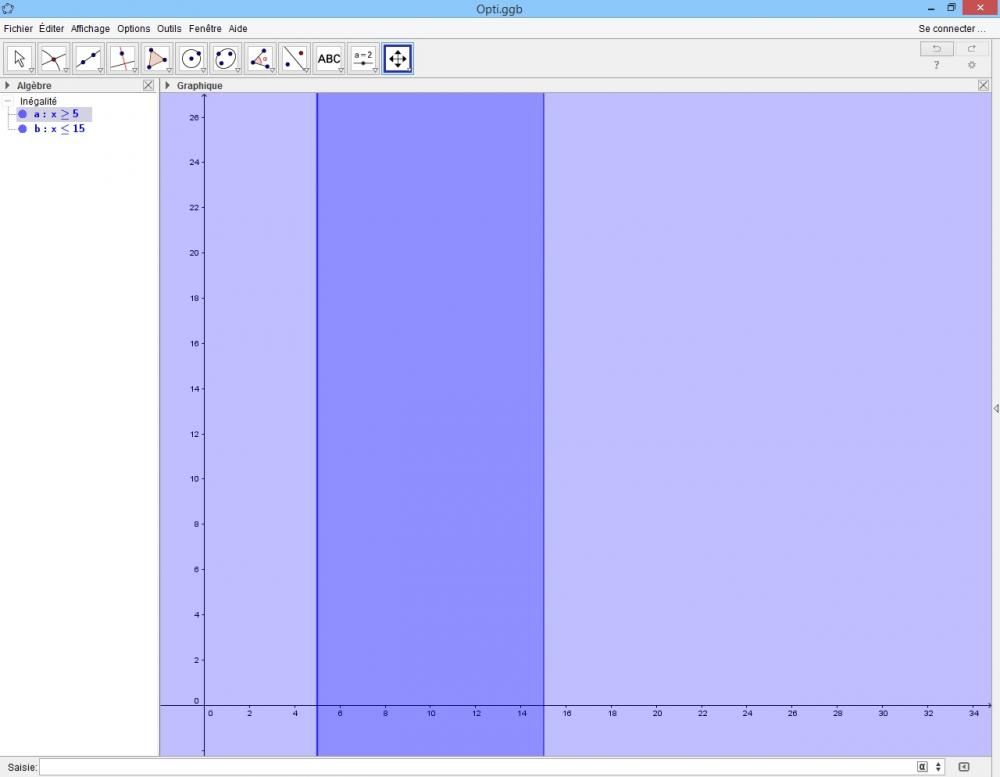Click the y-axis label 14

(x=195, y=388)
